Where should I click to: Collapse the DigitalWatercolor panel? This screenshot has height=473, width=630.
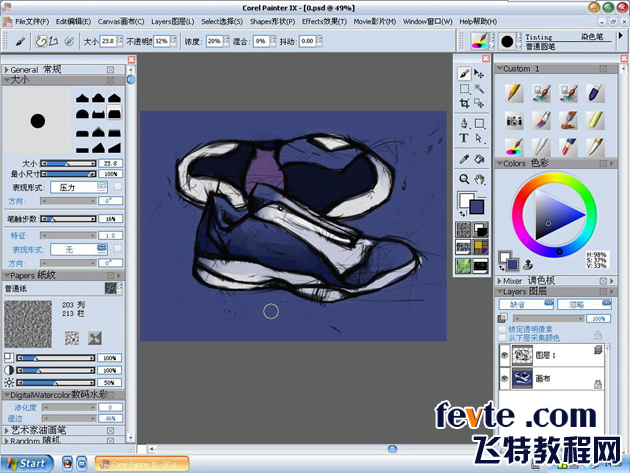click(6, 395)
